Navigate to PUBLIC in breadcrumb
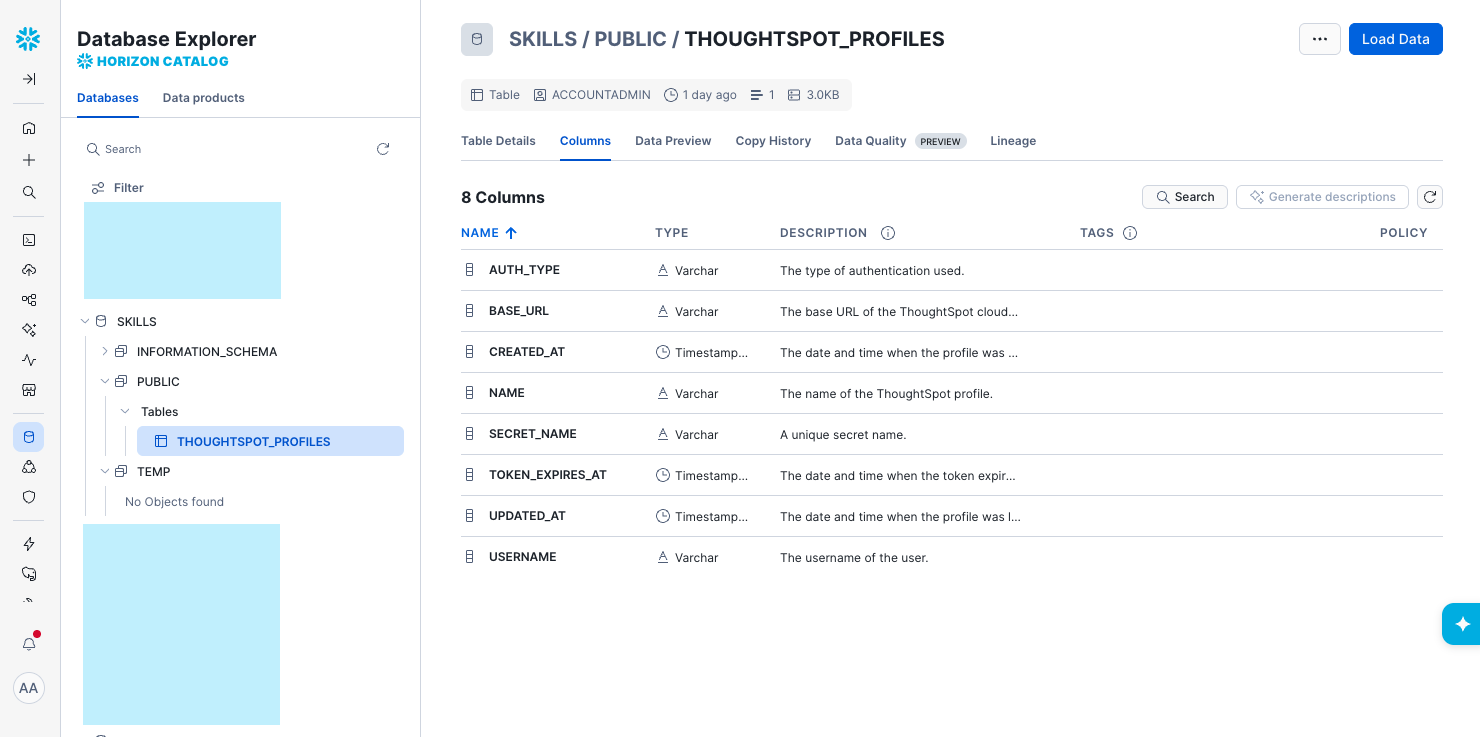The height and width of the screenshot is (737, 1480). click(630, 39)
